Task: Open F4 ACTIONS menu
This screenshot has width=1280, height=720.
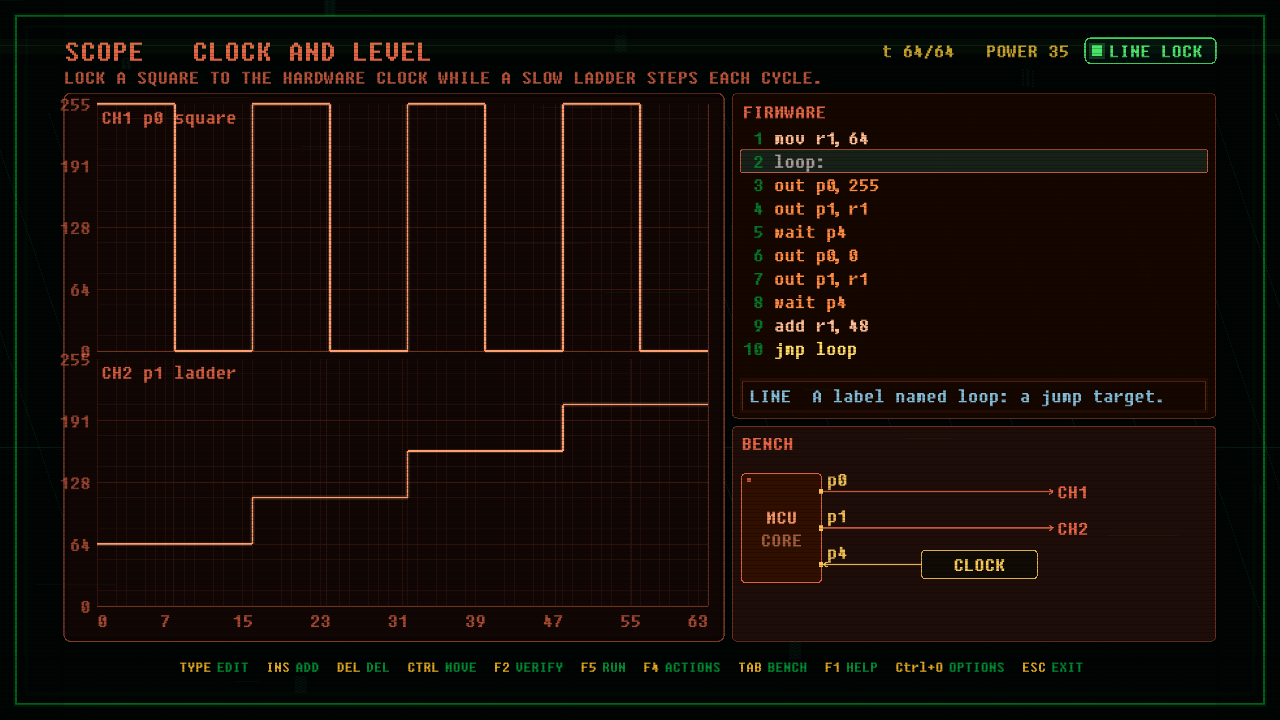Action: point(682,667)
